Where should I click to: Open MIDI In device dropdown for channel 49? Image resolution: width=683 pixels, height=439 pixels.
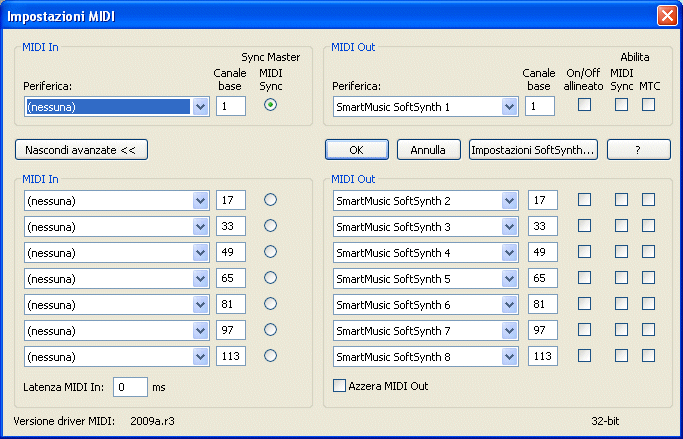point(117,253)
